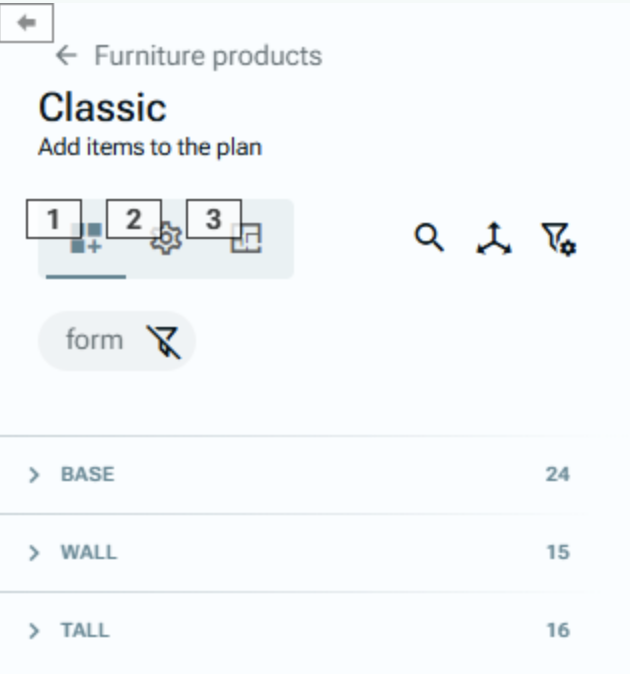Click the three-axis 3D orientation icon

click(492, 239)
